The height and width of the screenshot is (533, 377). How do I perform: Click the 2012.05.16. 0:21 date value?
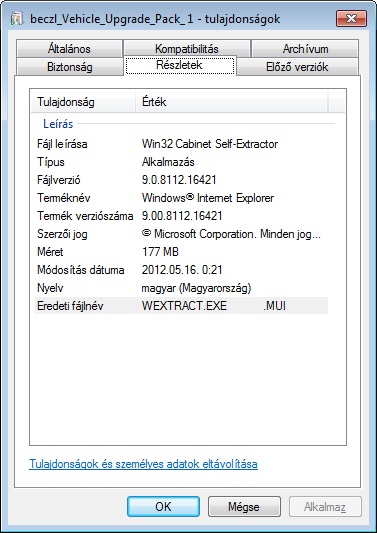pos(182,270)
